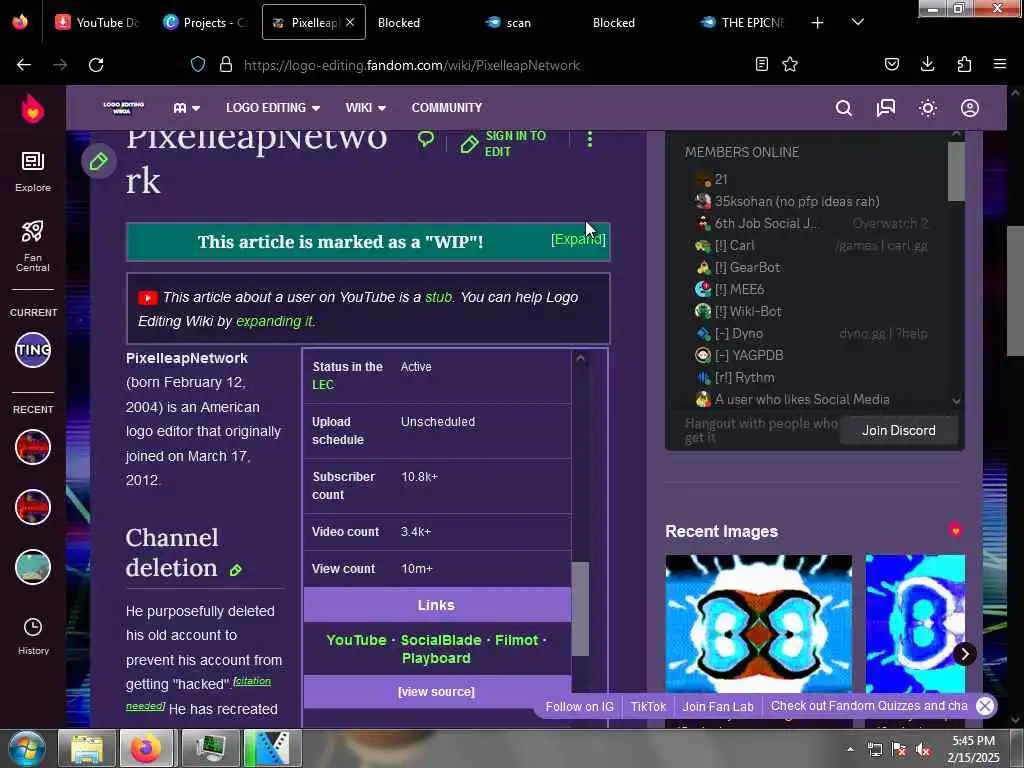Open the Firefox downloads panel
Viewport: 1024px width, 768px height.
pos(927,64)
